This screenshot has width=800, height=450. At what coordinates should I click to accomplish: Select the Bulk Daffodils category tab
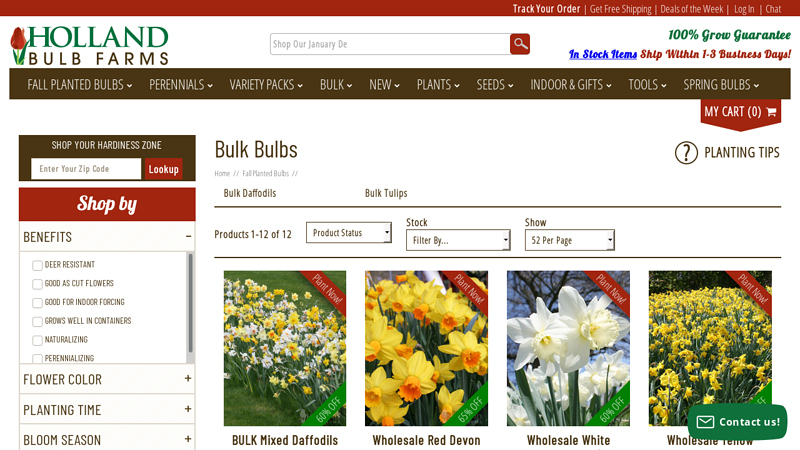tap(250, 193)
